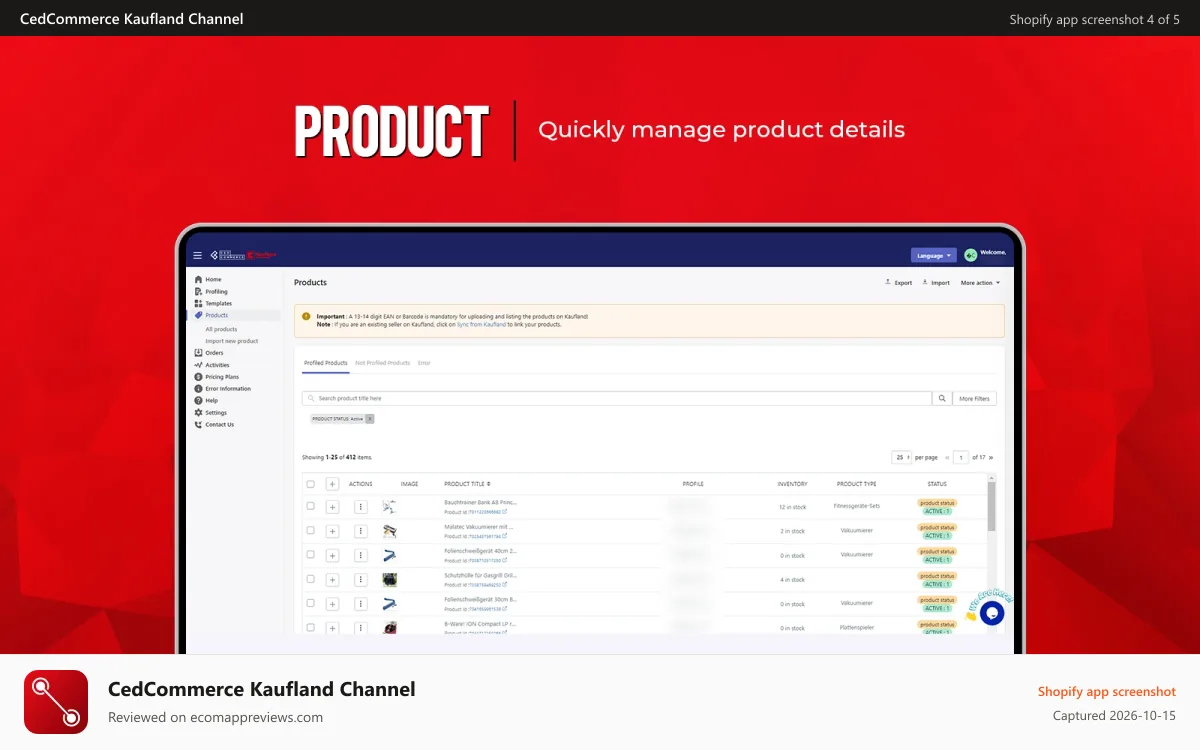Click the Templates sidebar icon
Viewport: 1200px width, 750px height.
[198, 303]
